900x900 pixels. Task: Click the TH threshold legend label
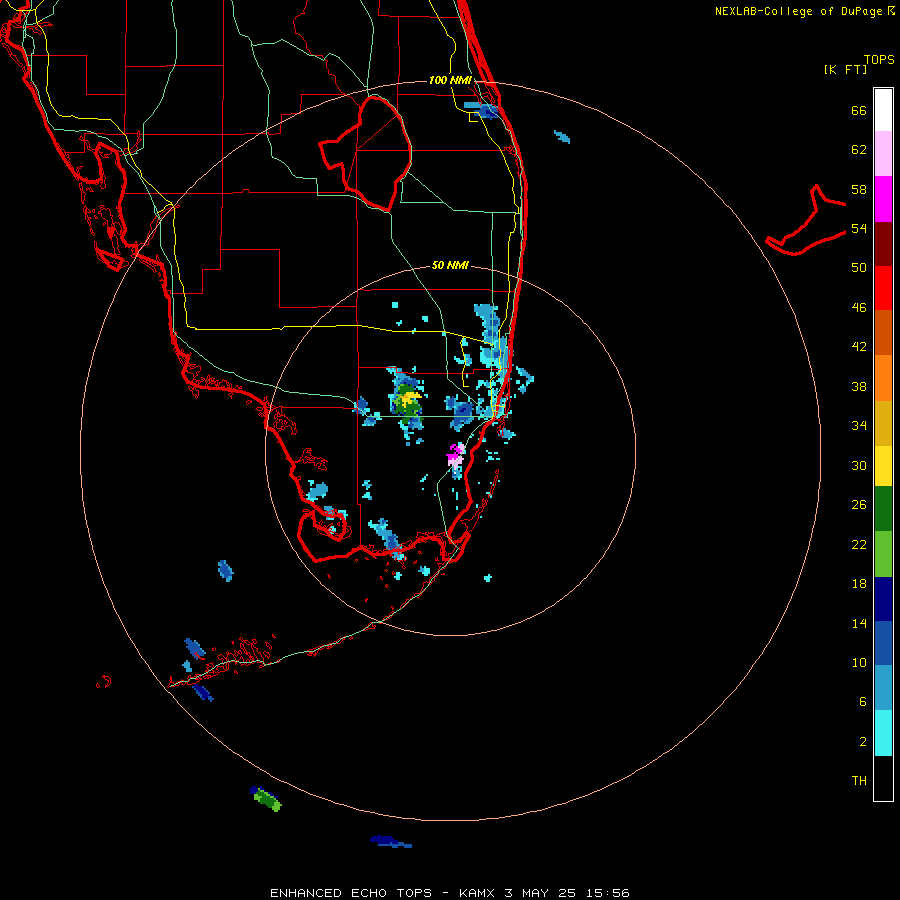point(859,781)
